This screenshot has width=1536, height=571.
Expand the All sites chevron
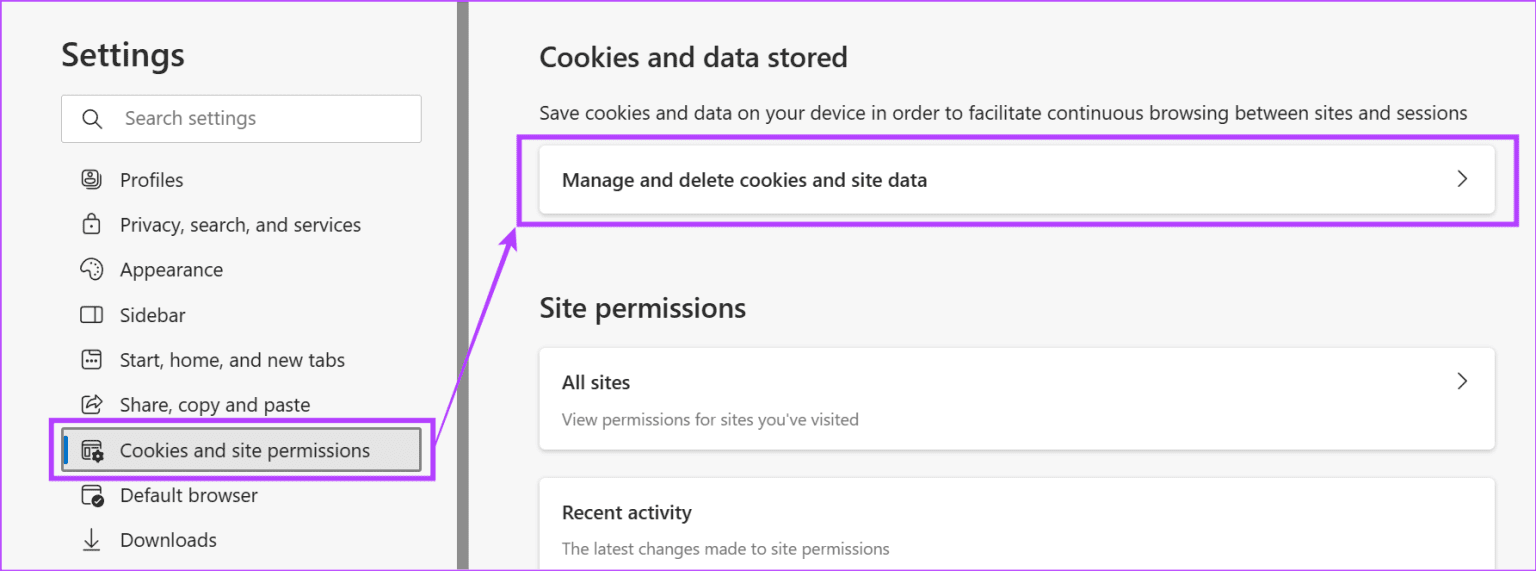coord(1462,381)
